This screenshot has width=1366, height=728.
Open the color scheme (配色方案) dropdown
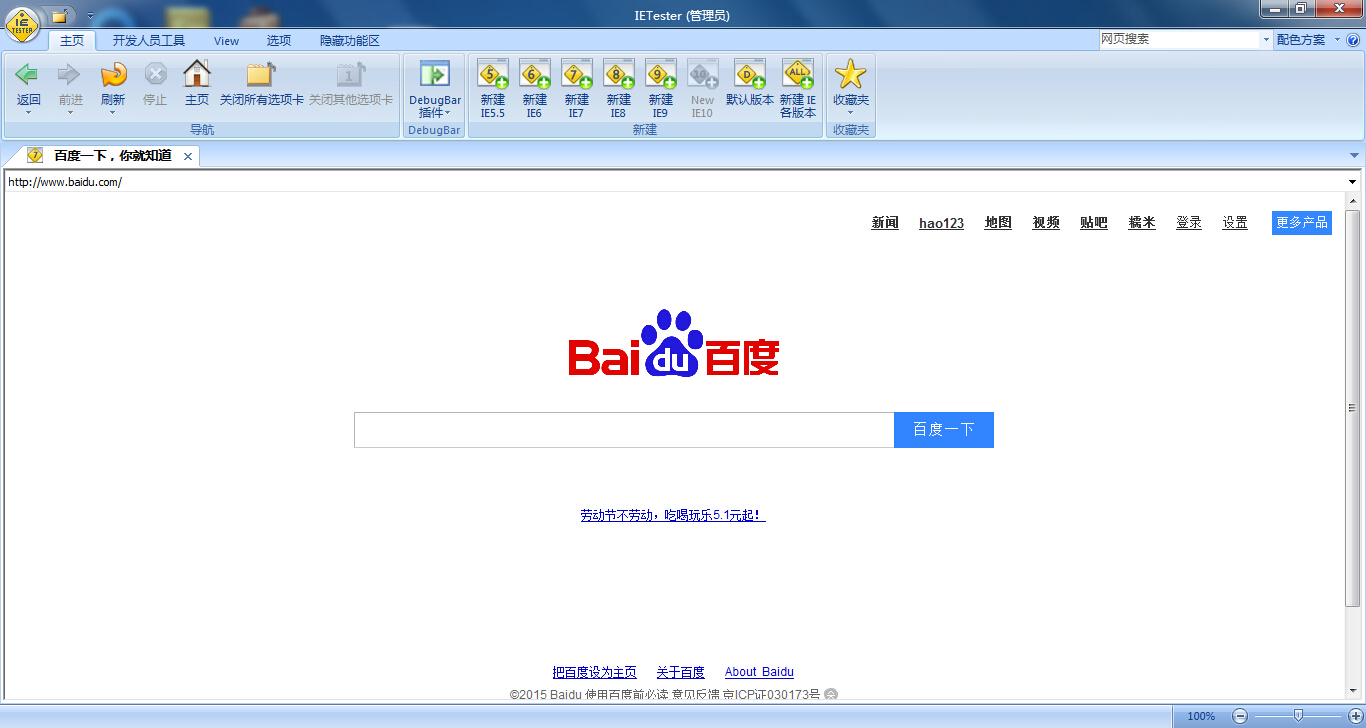click(x=1306, y=40)
